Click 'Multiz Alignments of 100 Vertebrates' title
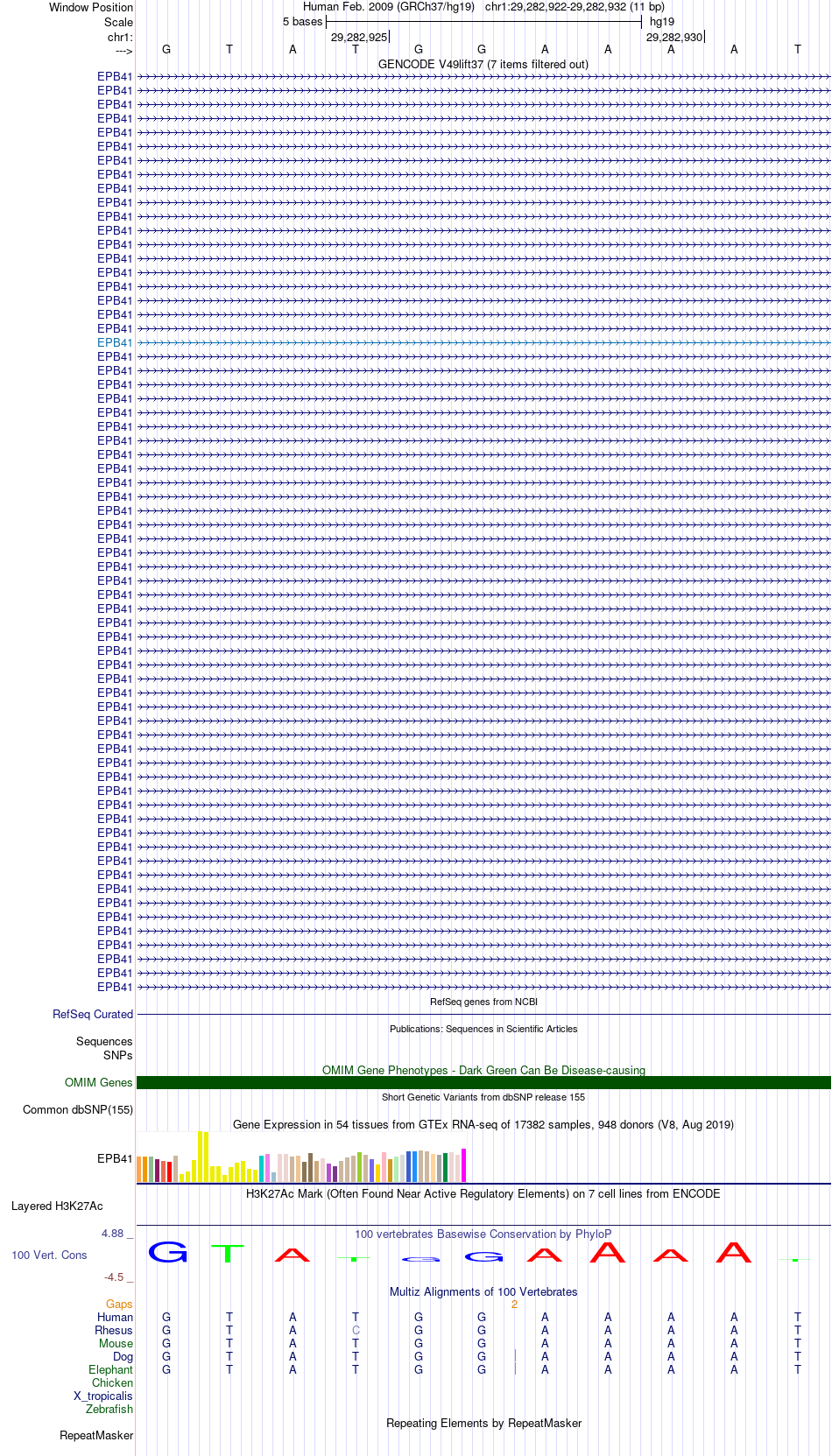 pyautogui.click(x=483, y=1292)
